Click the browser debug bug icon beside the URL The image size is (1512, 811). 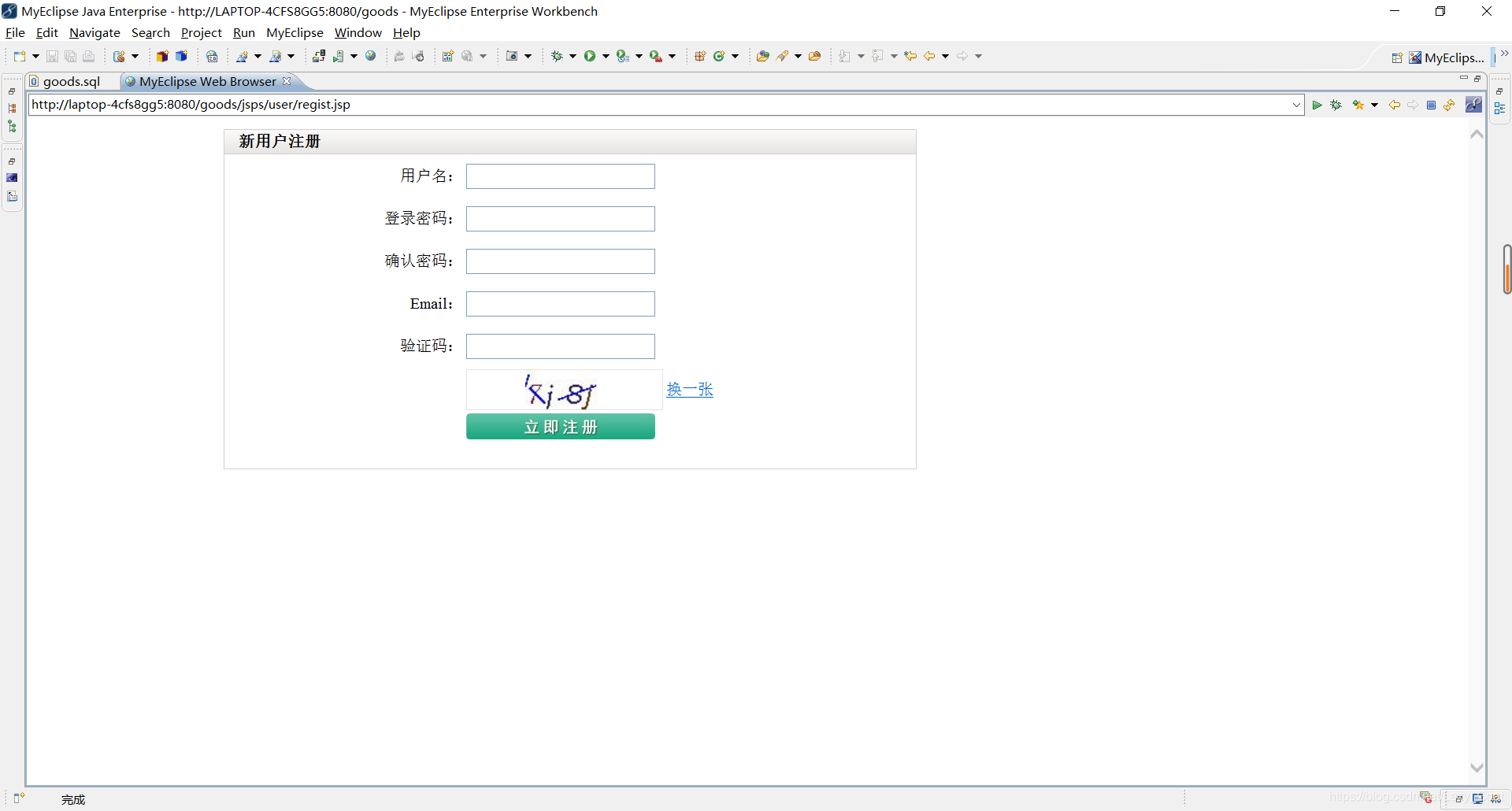[1336, 105]
